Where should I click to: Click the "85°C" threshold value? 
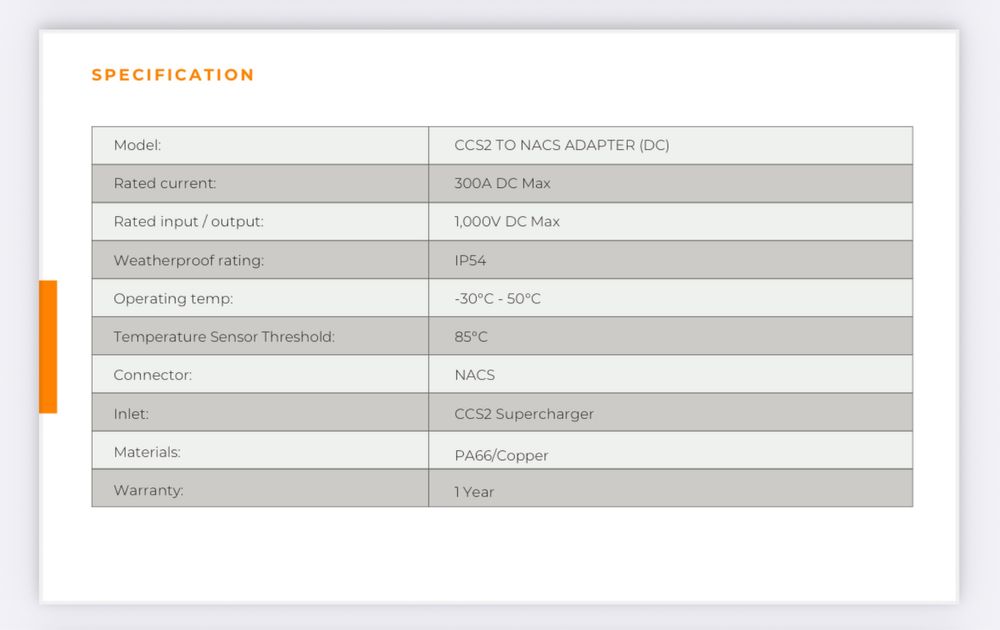pos(471,337)
